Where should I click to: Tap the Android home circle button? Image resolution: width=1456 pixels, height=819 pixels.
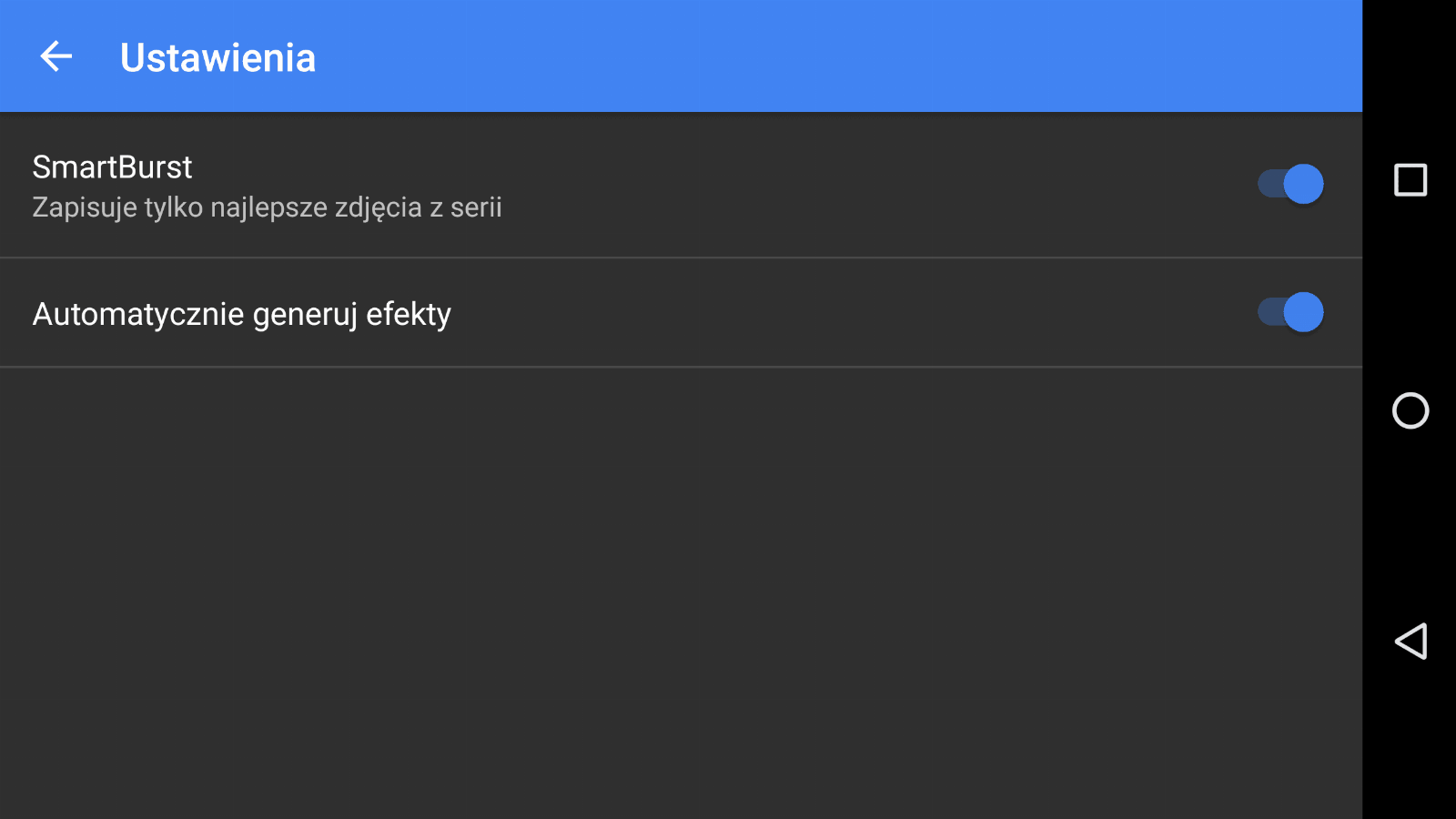coord(1410,410)
